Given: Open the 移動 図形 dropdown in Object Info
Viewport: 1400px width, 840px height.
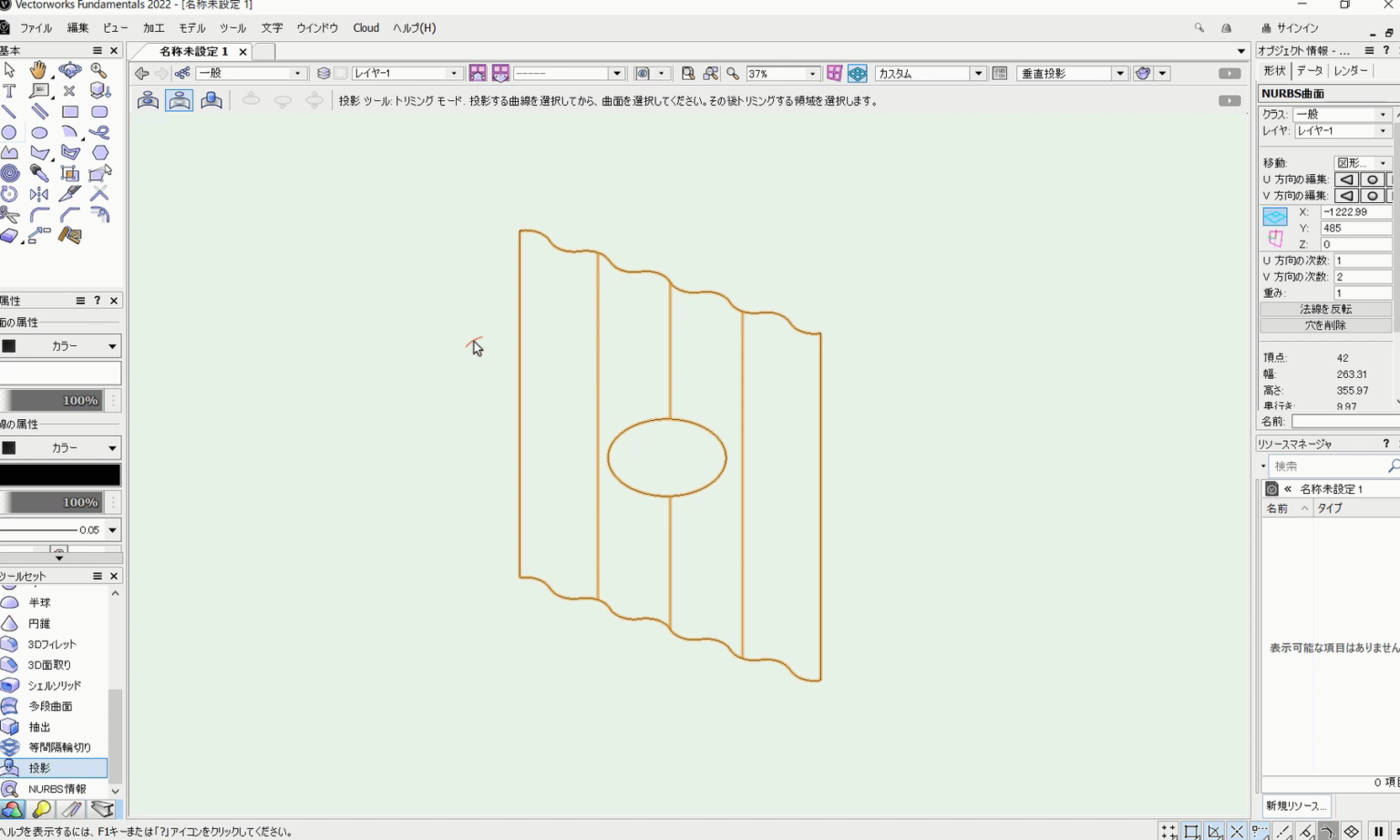Looking at the screenshot, I should [x=1362, y=163].
